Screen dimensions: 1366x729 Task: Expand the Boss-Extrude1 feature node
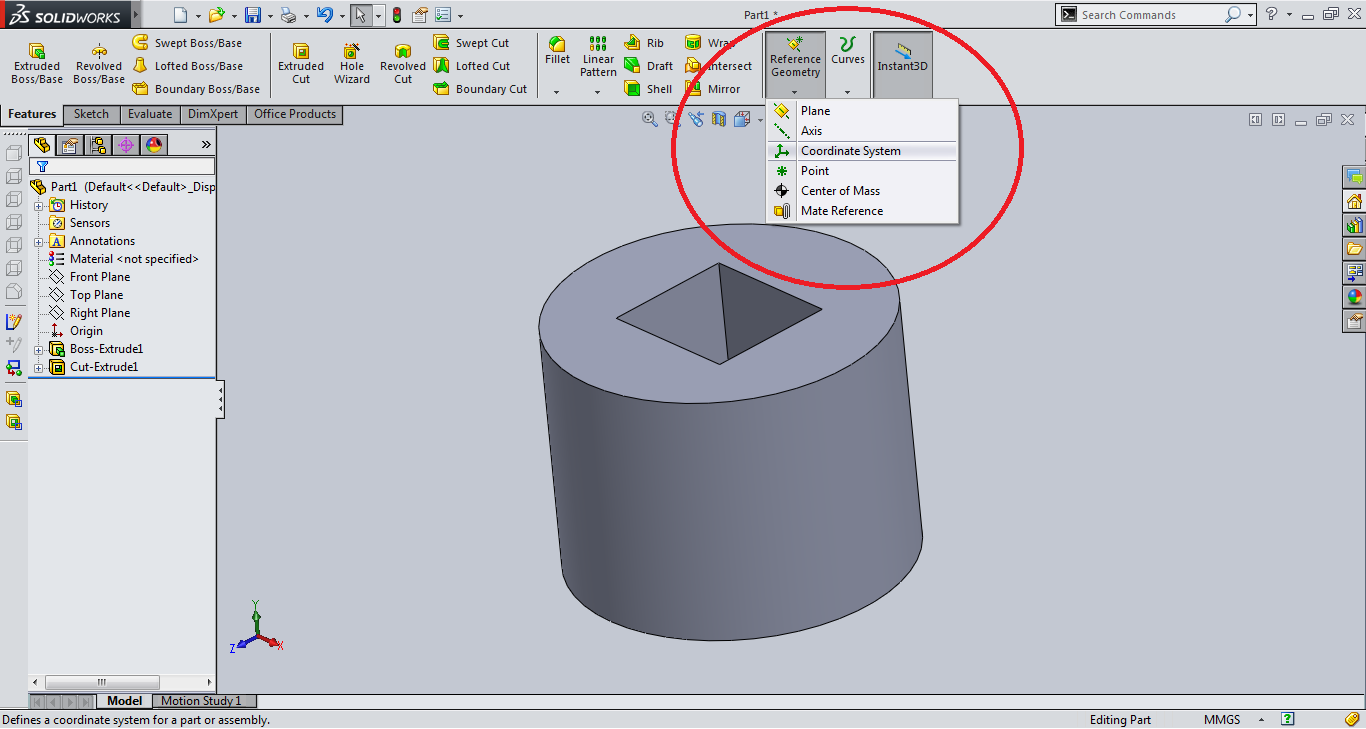39,349
